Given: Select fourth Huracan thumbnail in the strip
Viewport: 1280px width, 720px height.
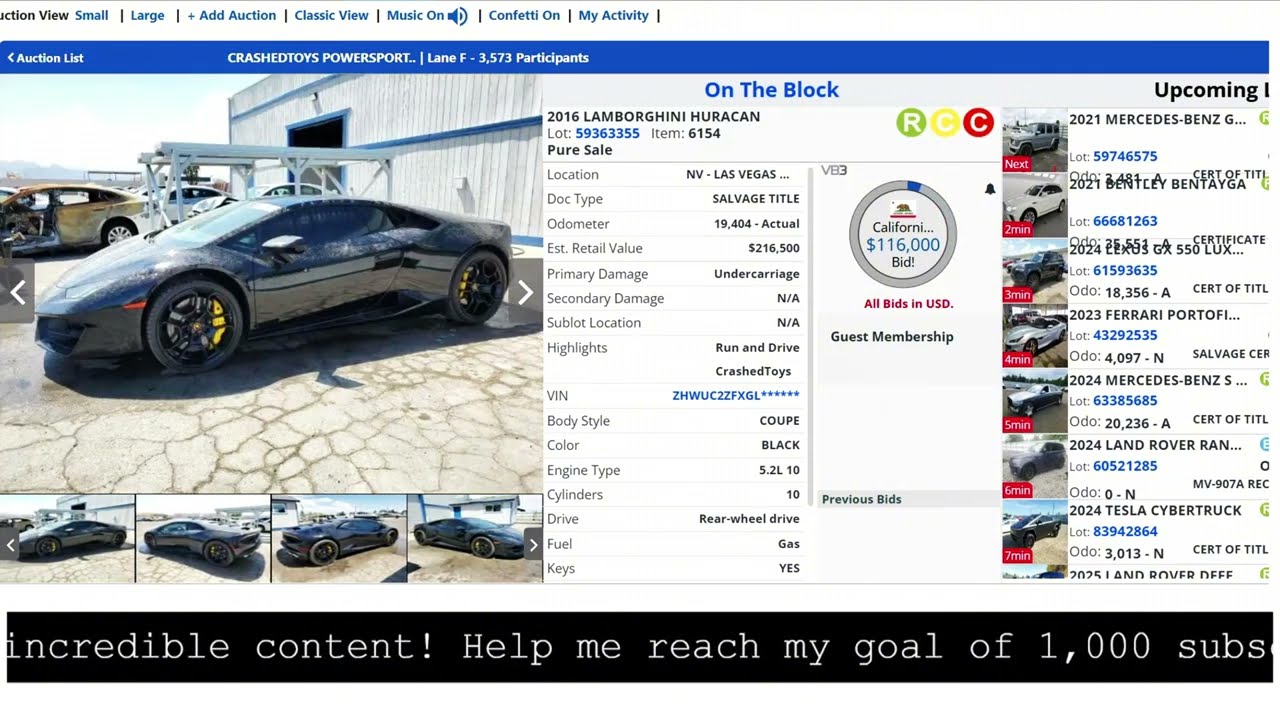Looking at the screenshot, I should [475, 538].
